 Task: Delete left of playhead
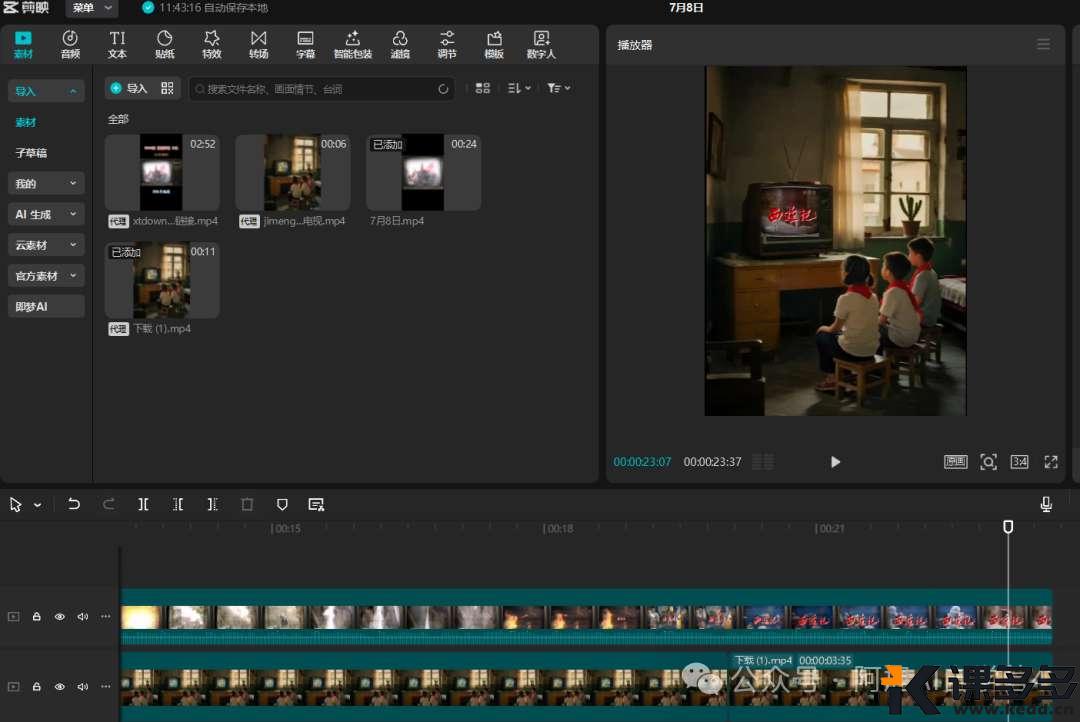pos(178,504)
